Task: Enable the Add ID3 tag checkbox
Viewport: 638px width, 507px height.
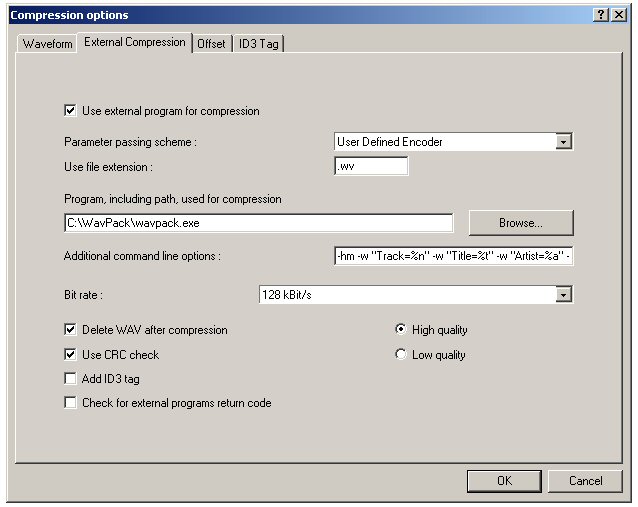Action: pos(71,378)
